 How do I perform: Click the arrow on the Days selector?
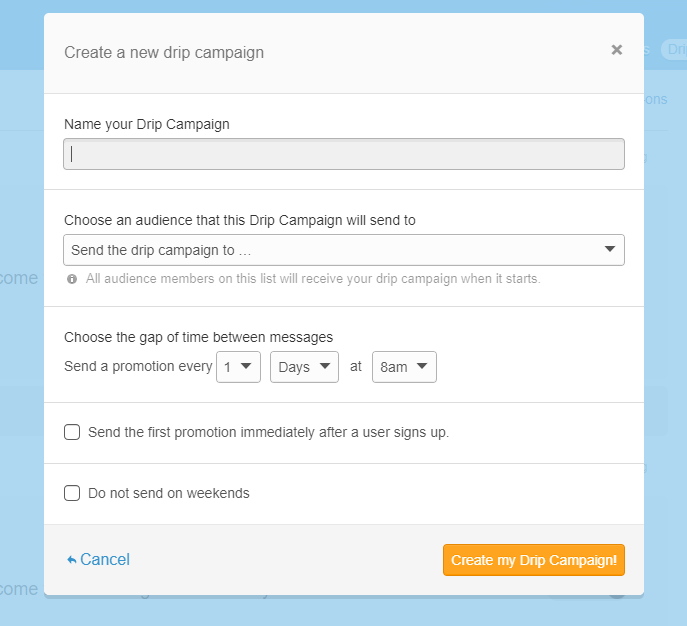point(324,367)
